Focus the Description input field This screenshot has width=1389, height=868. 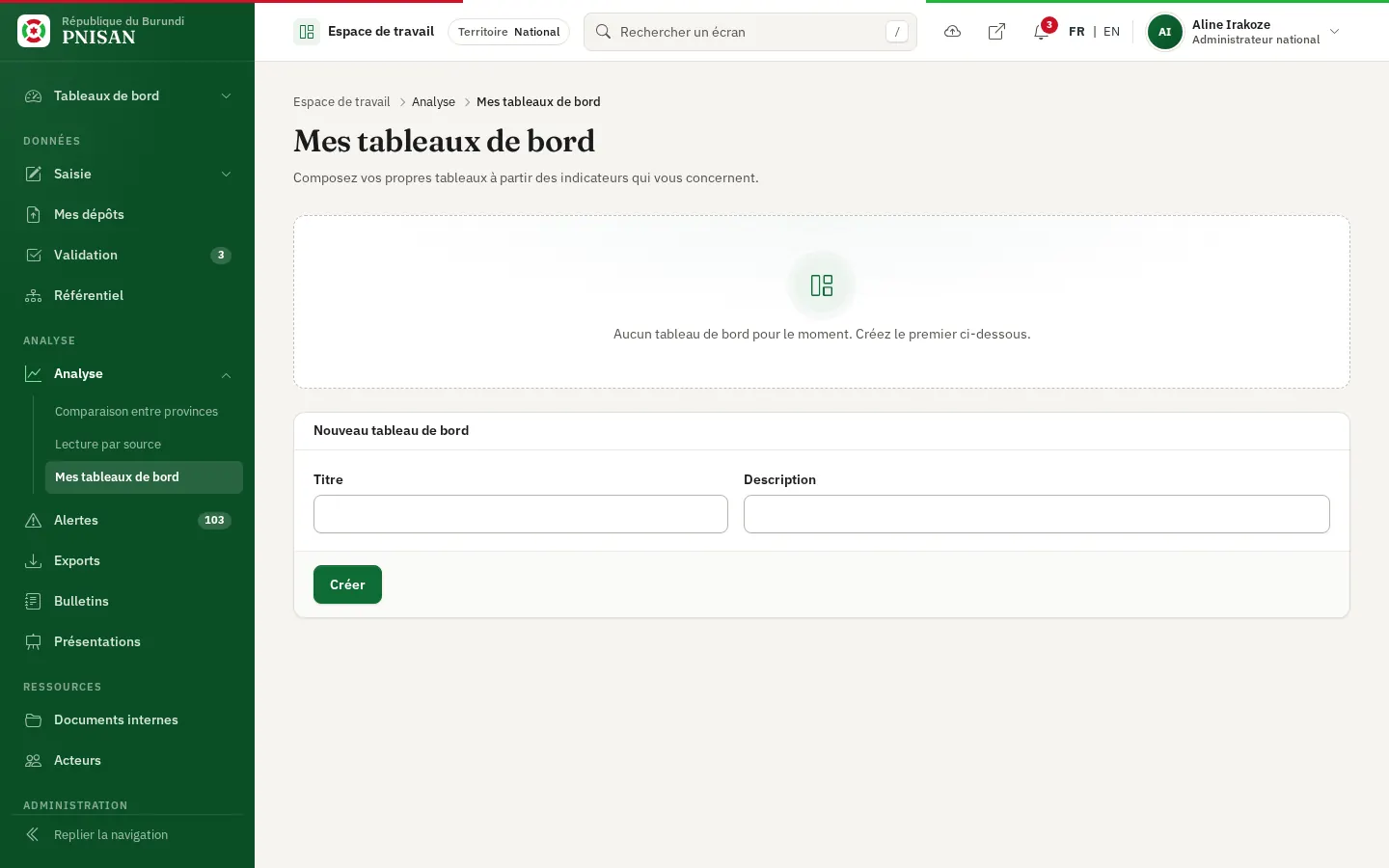[1037, 514]
